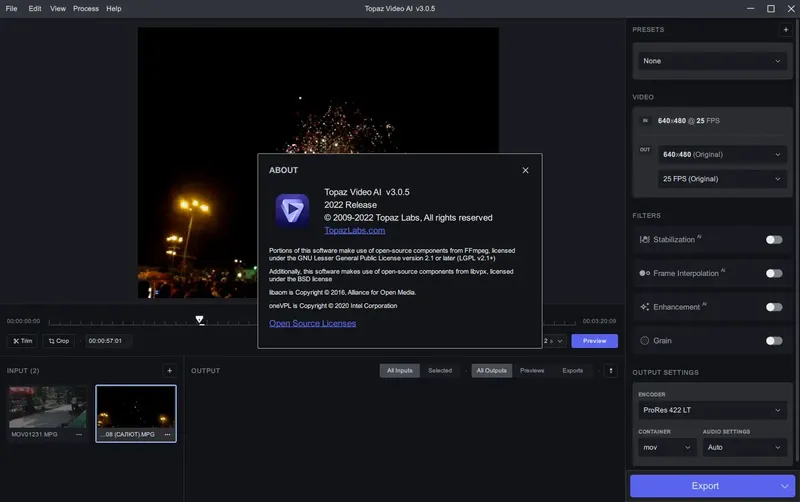Click the Trim button
Image resolution: width=800 pixels, height=502 pixels.
[x=22, y=341]
